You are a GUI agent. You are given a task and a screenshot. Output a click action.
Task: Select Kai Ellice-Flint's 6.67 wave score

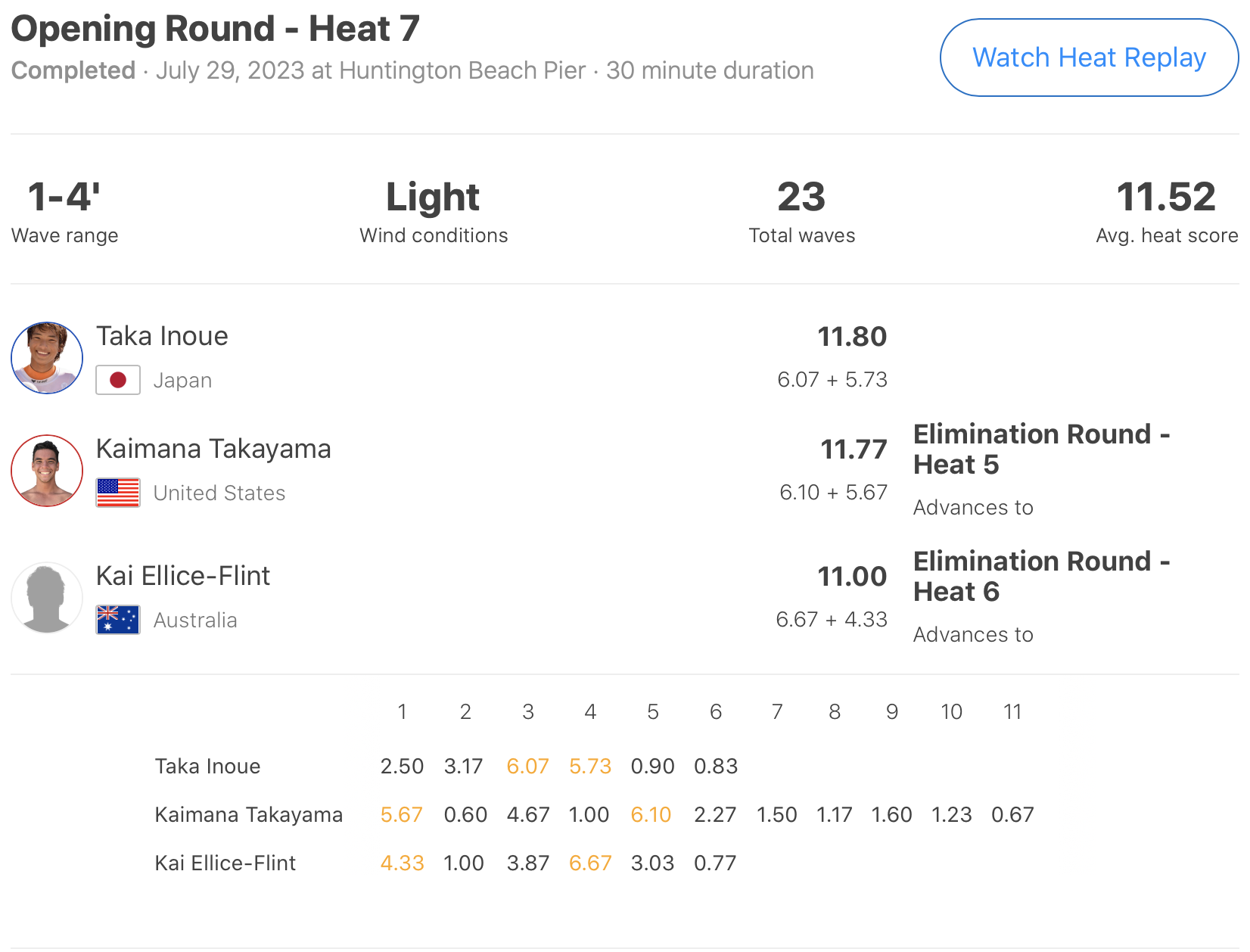coord(590,863)
